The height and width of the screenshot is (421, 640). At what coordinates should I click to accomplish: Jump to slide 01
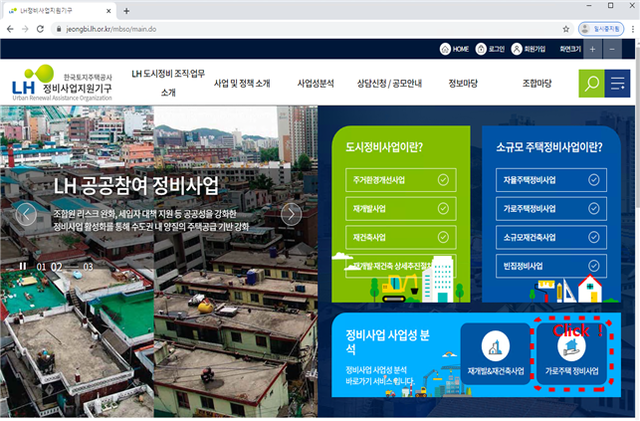coord(41,267)
